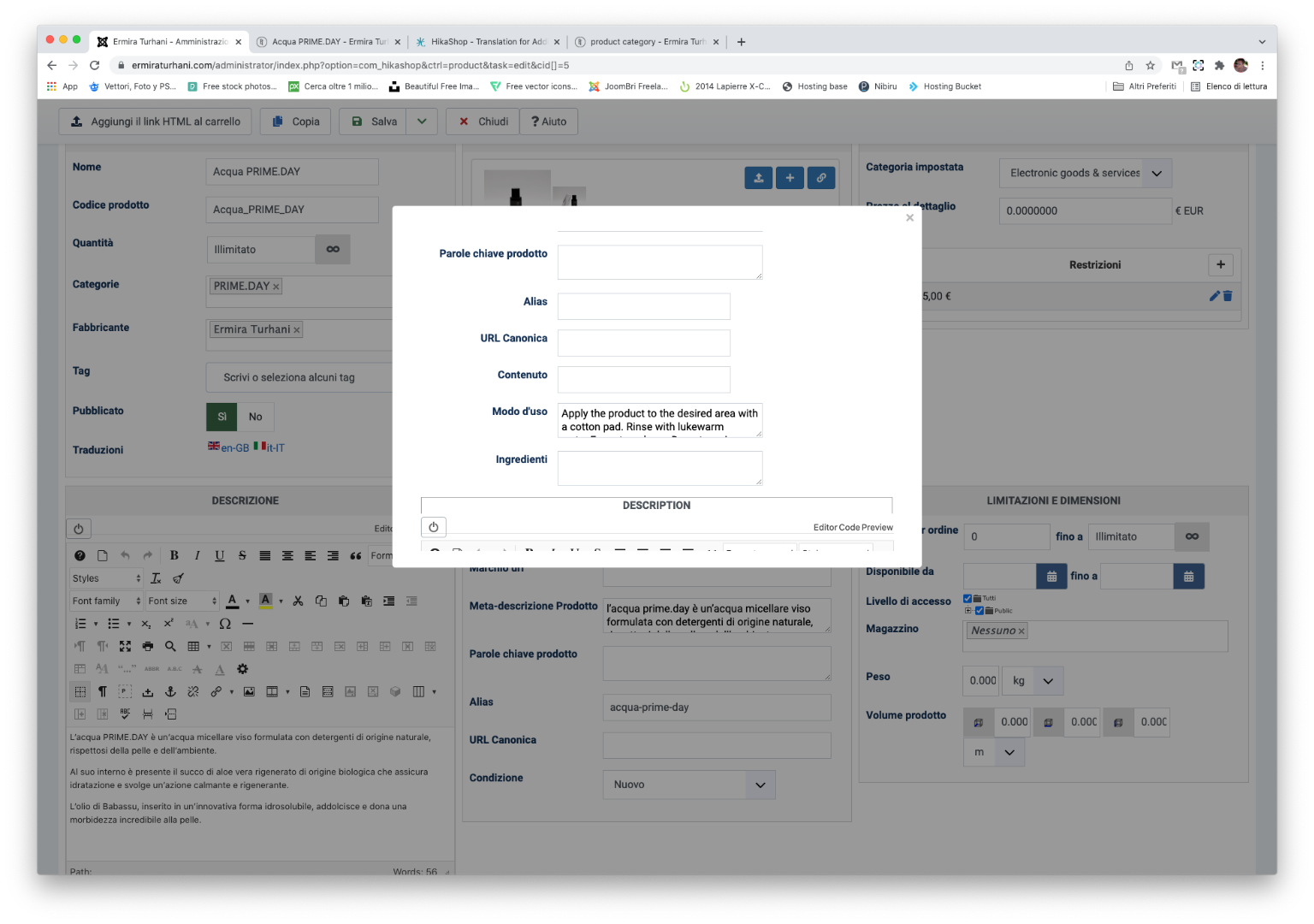Click the print icon in editor toolbar
Screen dimensions: 1314x924
tap(148, 646)
